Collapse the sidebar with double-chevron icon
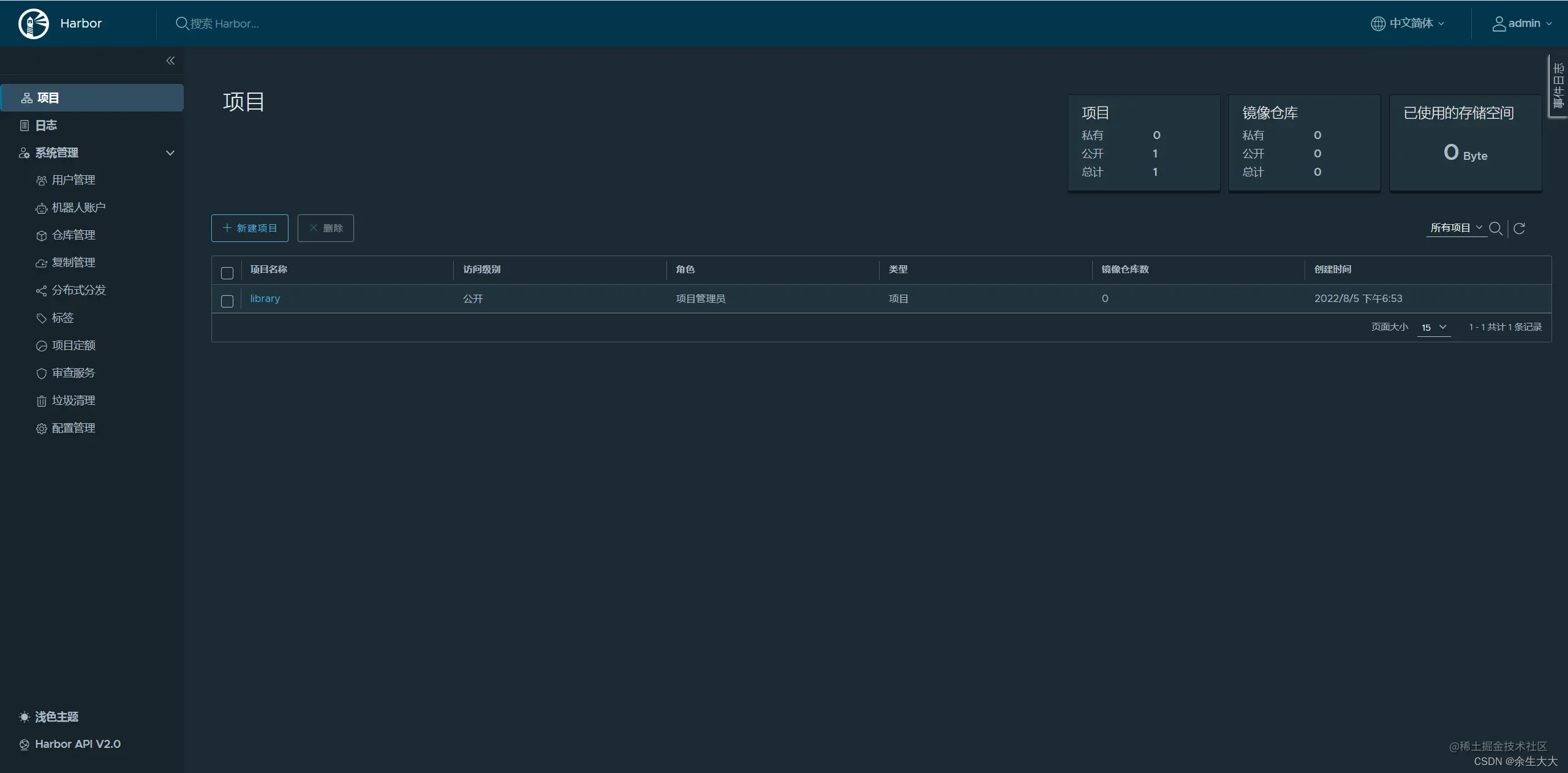The width and height of the screenshot is (1568, 773). click(170, 61)
